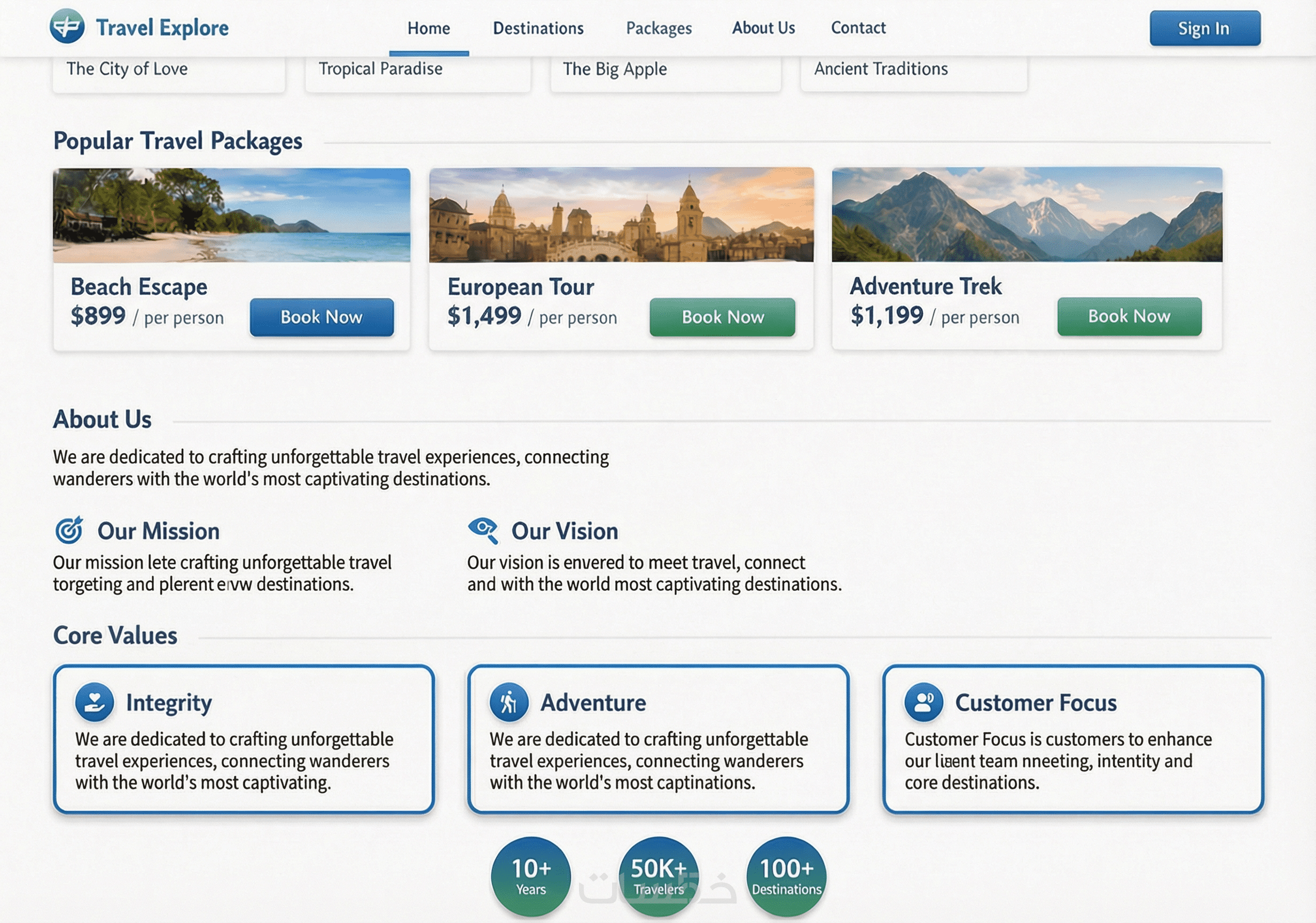Click Book Now for European Tour
This screenshot has height=923, width=1316.
click(722, 317)
